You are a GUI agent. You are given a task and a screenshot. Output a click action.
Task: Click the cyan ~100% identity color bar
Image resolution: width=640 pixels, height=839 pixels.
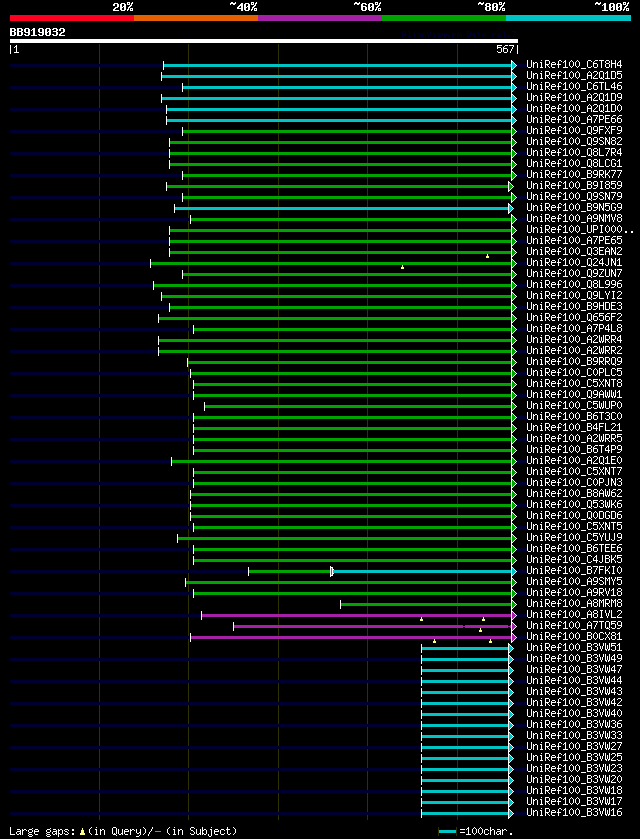click(x=568, y=18)
